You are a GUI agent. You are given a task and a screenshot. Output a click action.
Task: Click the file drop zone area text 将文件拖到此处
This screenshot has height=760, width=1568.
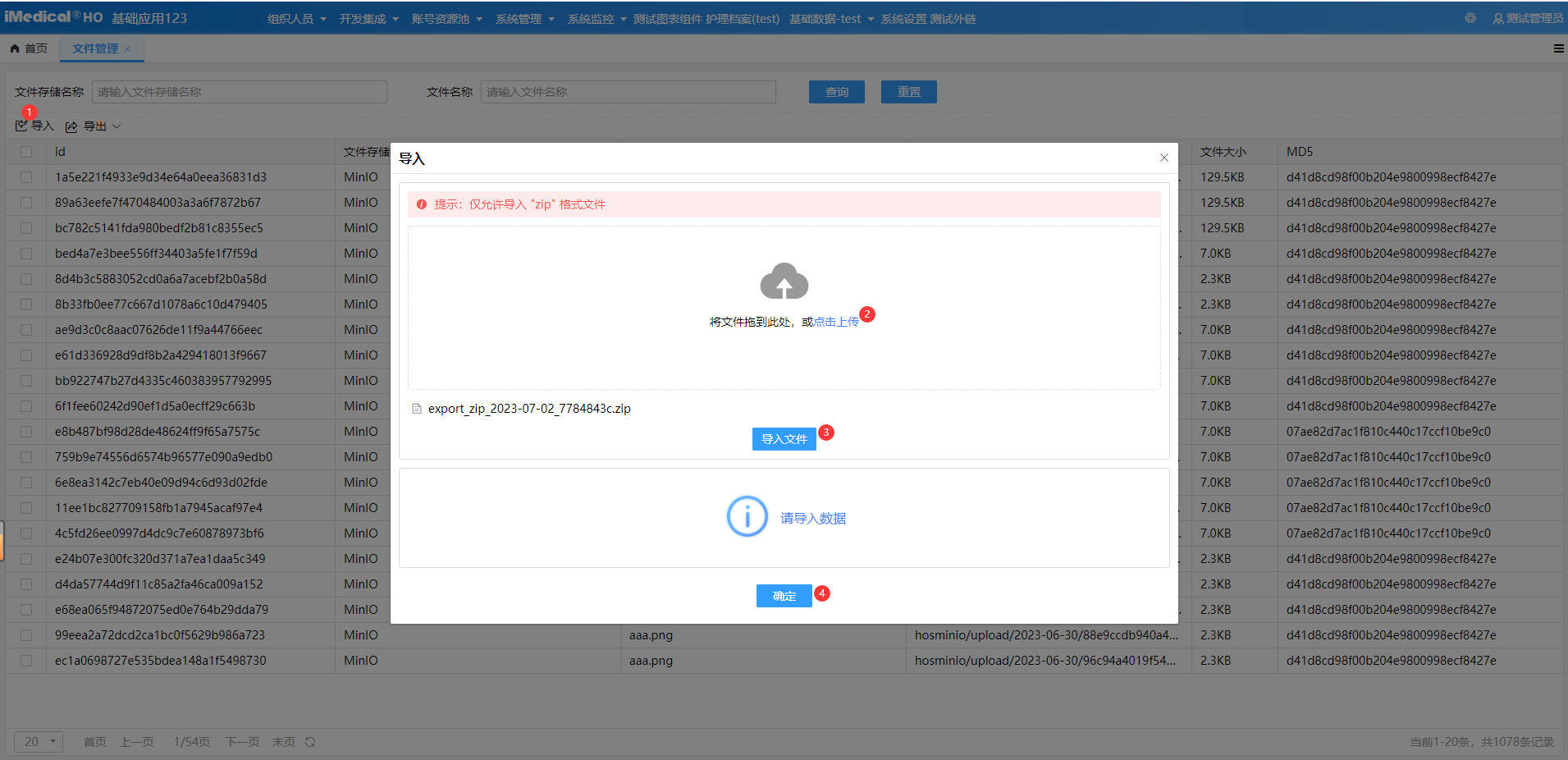point(750,322)
